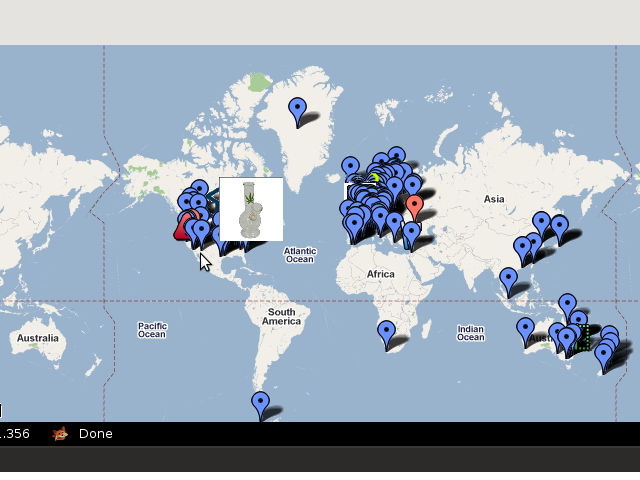This screenshot has width=640, height=480.
Task: Click the Africa label on the map
Action: point(380,273)
